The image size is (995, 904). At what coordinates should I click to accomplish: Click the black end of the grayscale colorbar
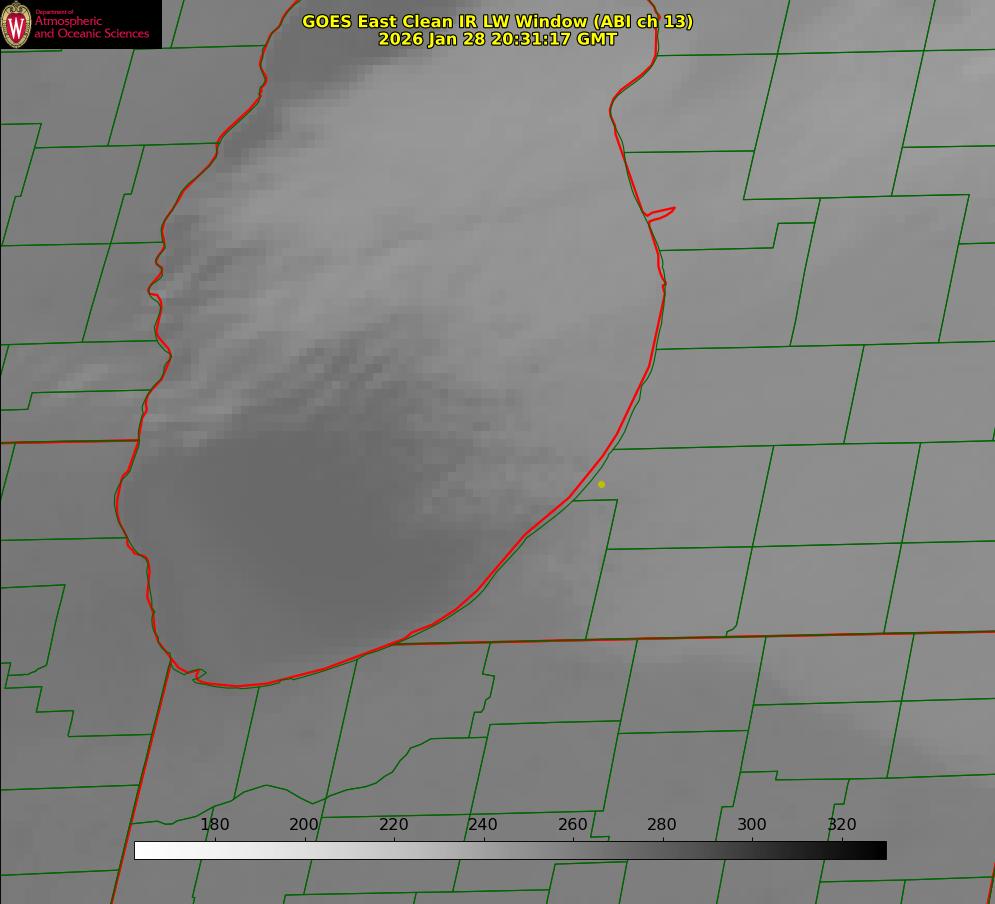[879, 850]
